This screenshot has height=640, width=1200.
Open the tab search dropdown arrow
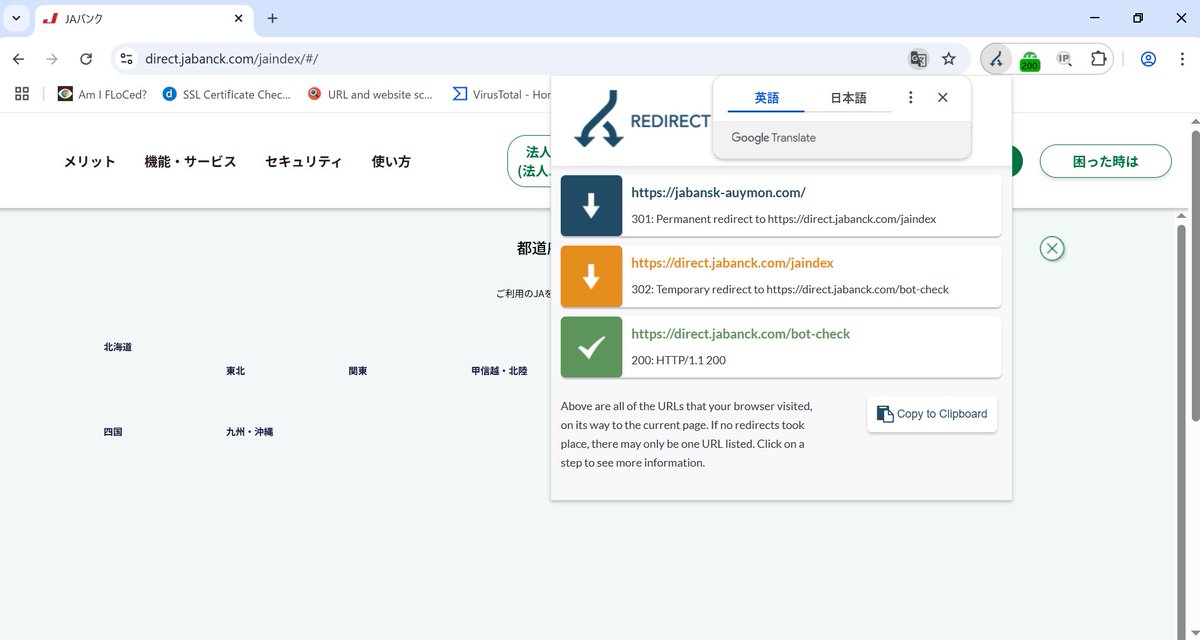(x=16, y=18)
